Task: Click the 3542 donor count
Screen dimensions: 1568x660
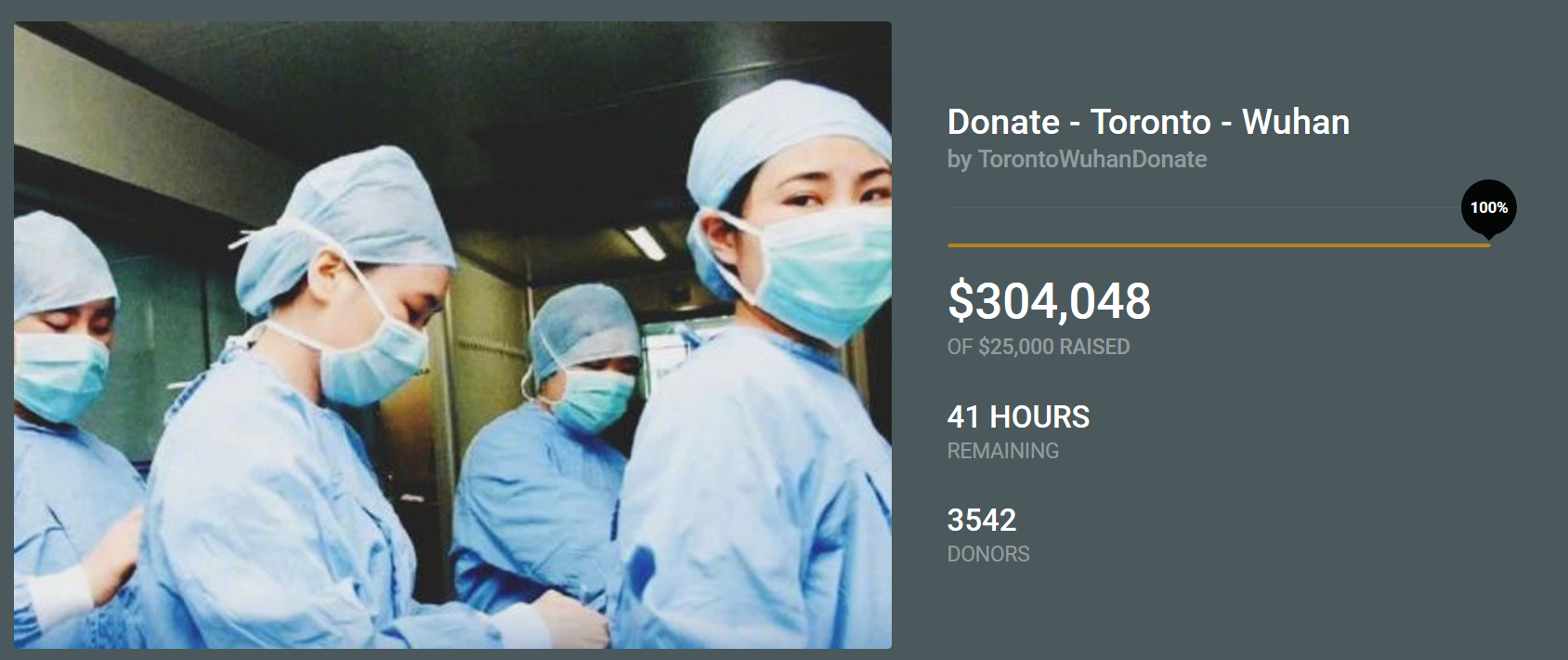Action: 982,520
